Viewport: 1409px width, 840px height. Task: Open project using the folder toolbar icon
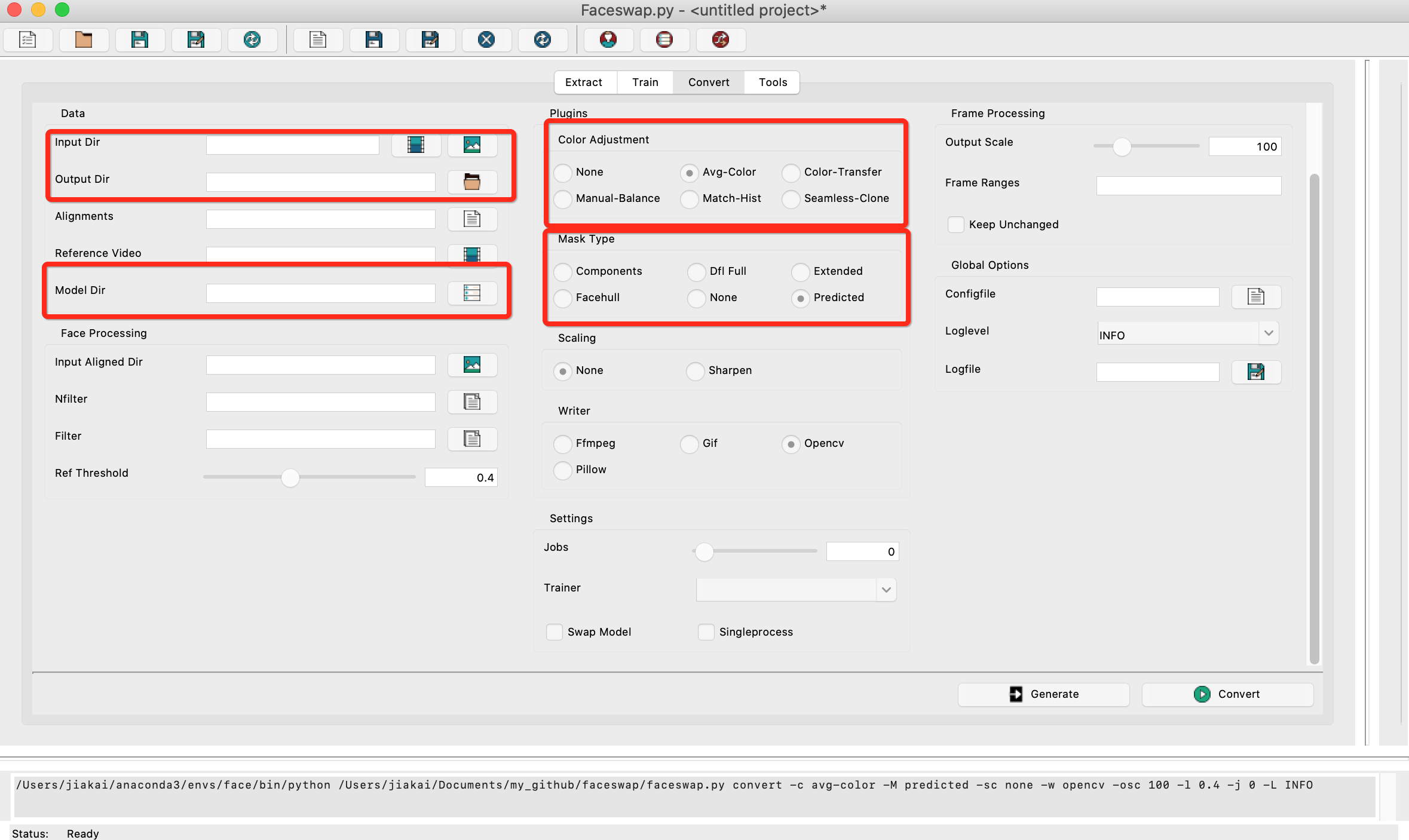pos(83,40)
